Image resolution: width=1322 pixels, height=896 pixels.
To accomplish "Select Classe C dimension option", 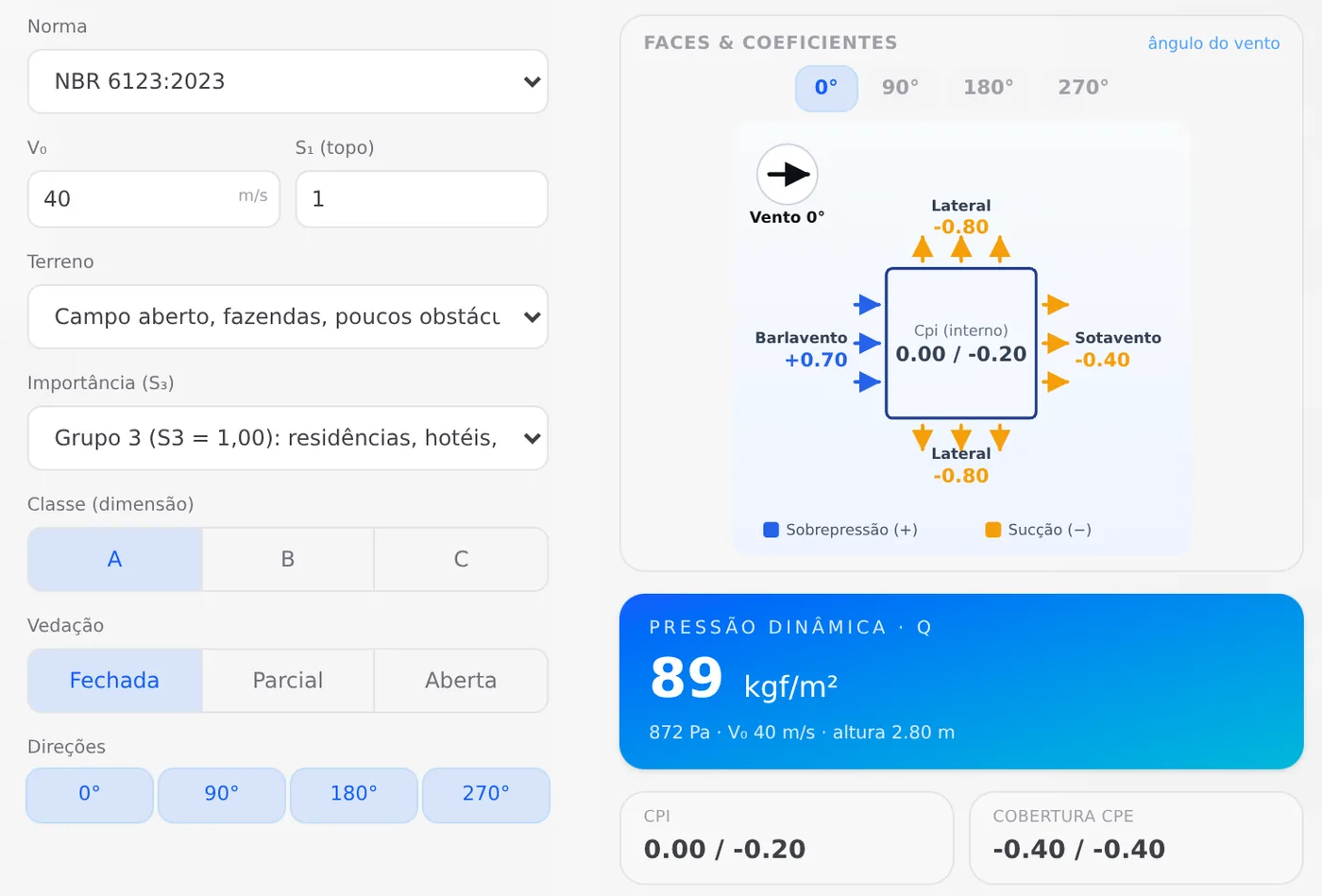I will pyautogui.click(x=461, y=559).
